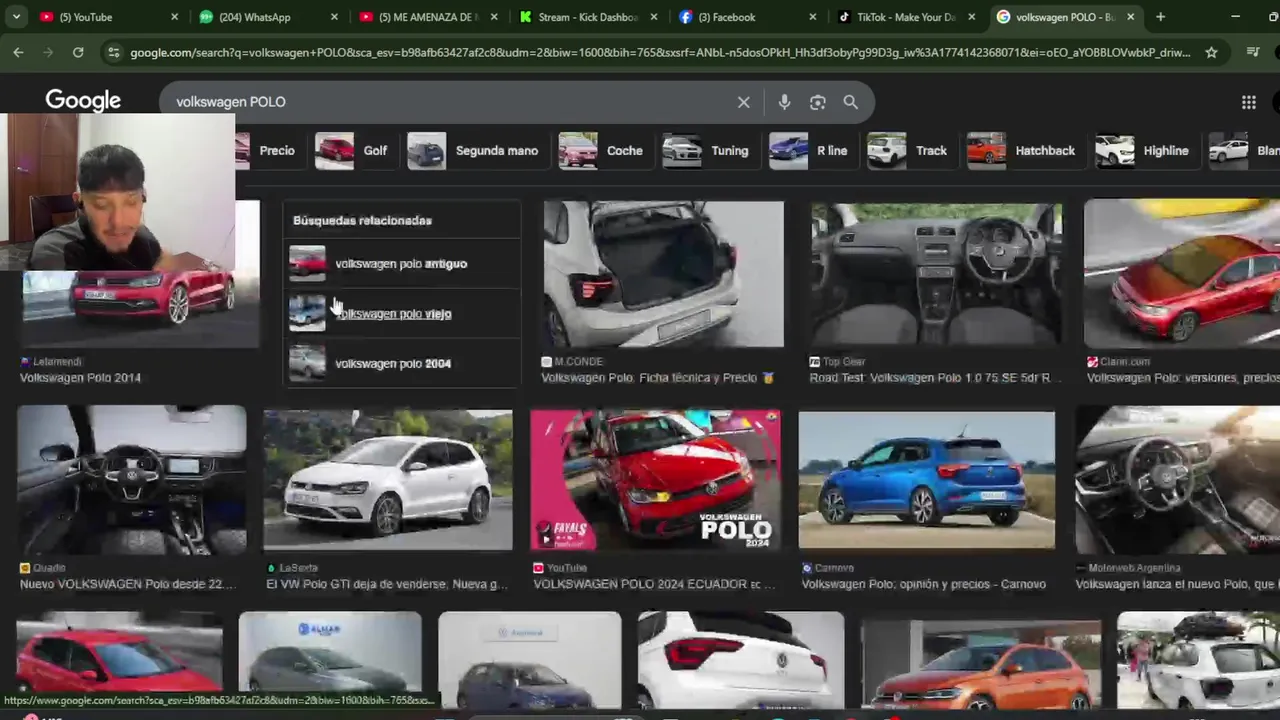Open blue Polo image from Carnovo
The width and height of the screenshot is (1280, 720).
pyautogui.click(x=927, y=480)
